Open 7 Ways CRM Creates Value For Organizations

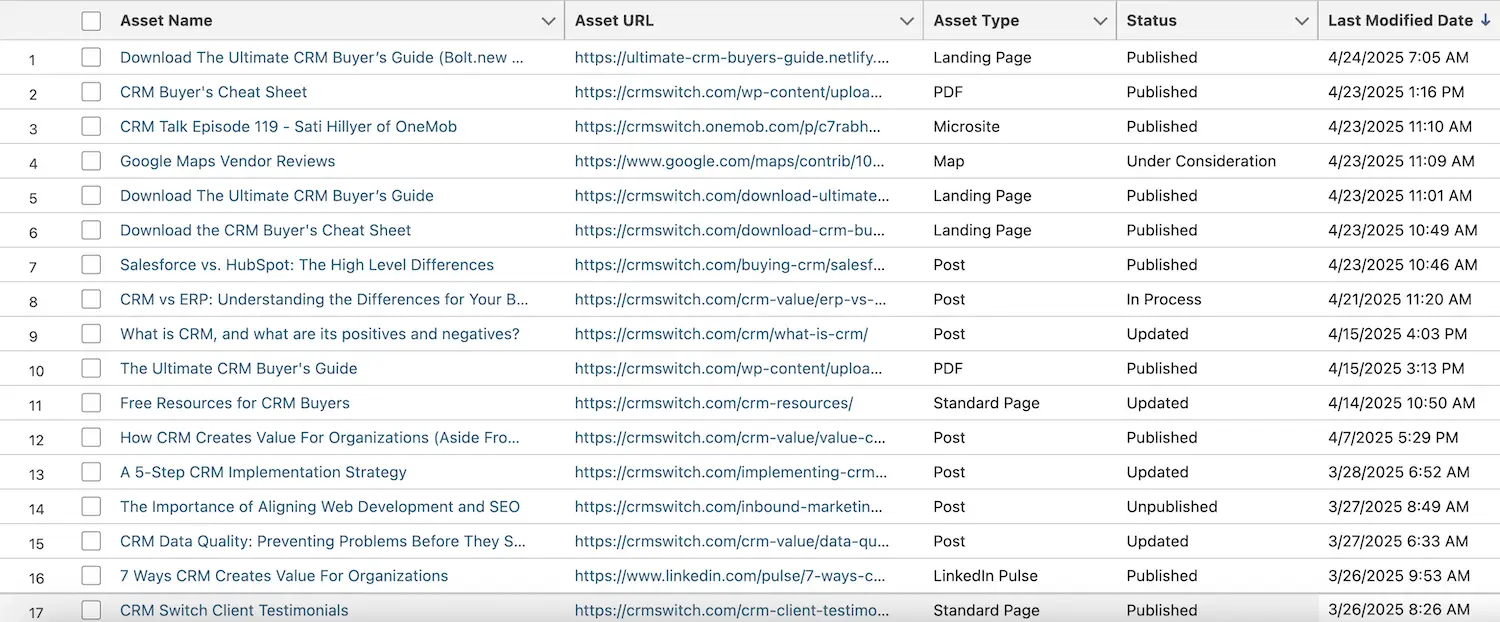click(x=284, y=576)
